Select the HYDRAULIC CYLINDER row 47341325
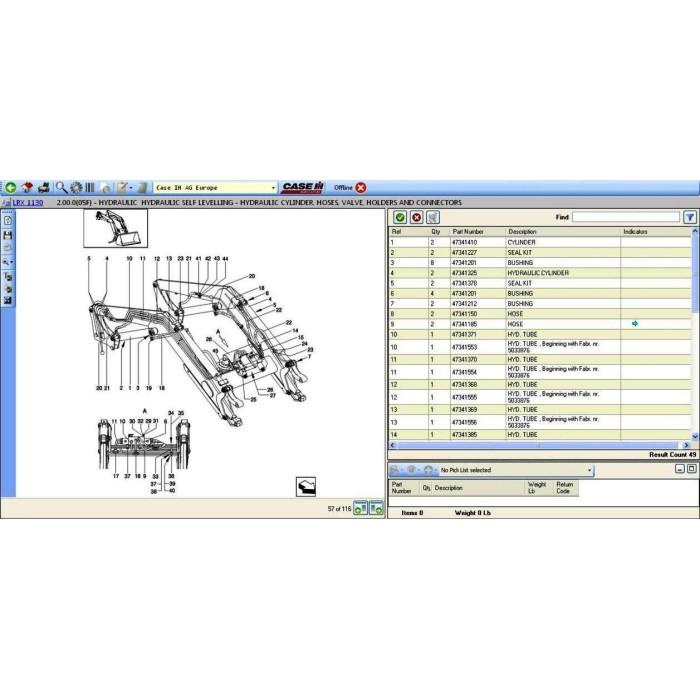 coord(540,273)
